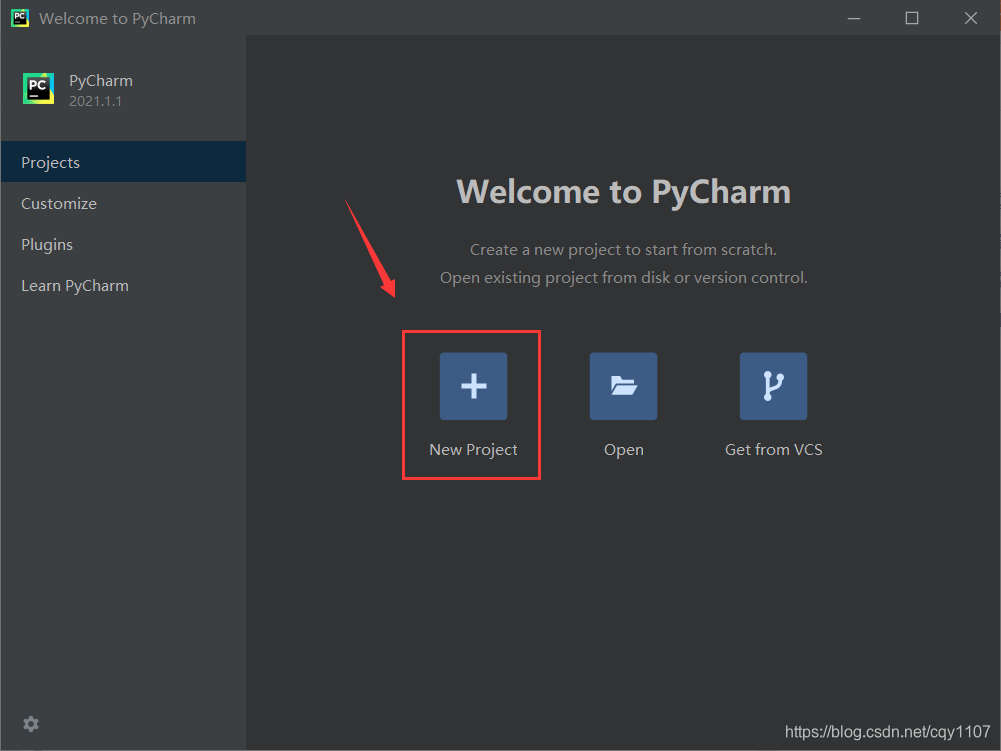This screenshot has width=1001, height=751.
Task: Click the 'Welcome to PyCharm' title bar text
Action: (x=117, y=19)
